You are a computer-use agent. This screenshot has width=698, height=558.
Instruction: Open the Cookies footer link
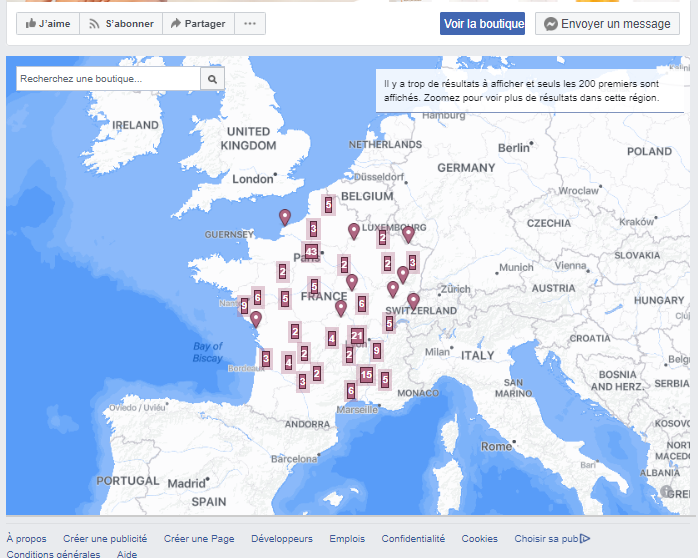click(479, 538)
